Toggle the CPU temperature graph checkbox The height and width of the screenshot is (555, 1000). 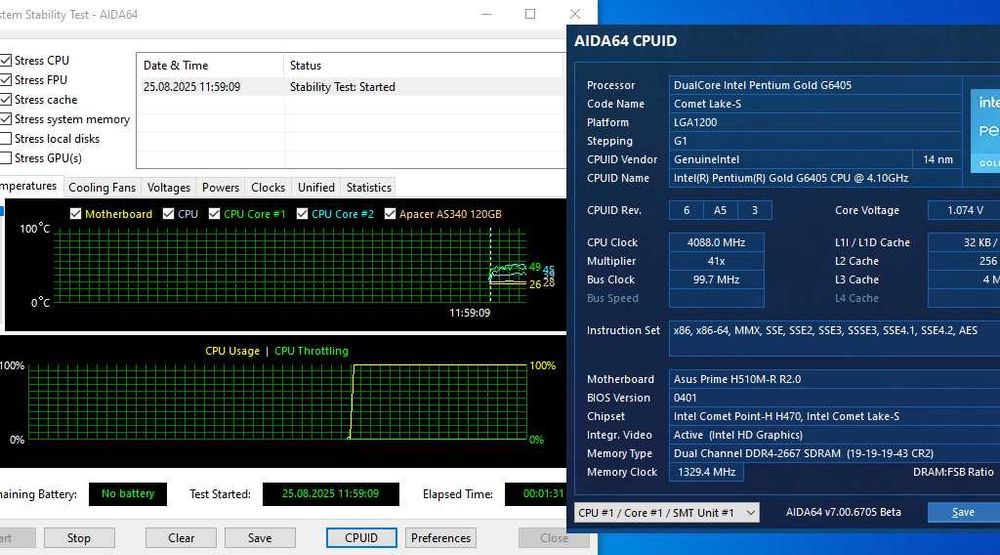[168, 214]
